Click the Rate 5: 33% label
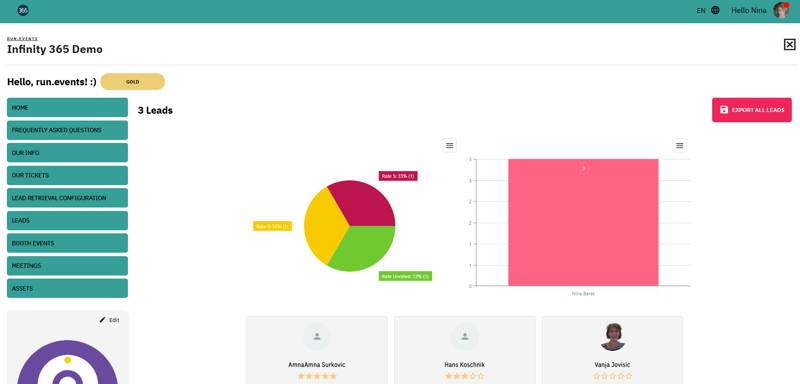Viewport: 800px width, 384px height. pos(398,176)
